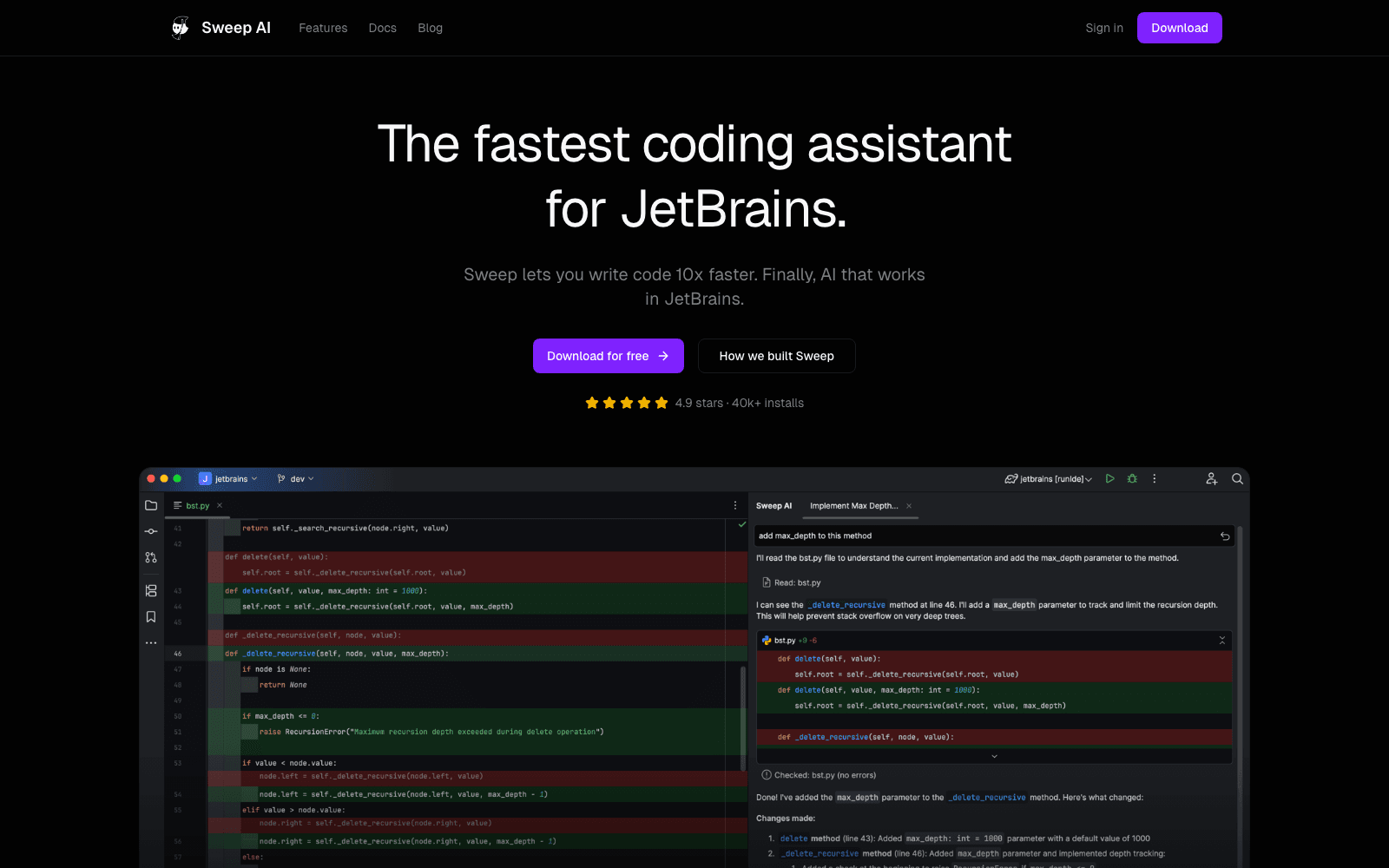
Task: Select the Implement Max Depth chat tab
Action: pos(853,506)
